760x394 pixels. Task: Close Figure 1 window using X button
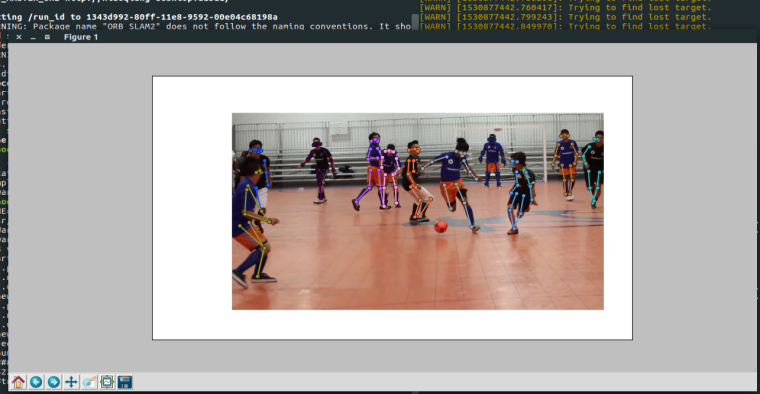coord(19,37)
